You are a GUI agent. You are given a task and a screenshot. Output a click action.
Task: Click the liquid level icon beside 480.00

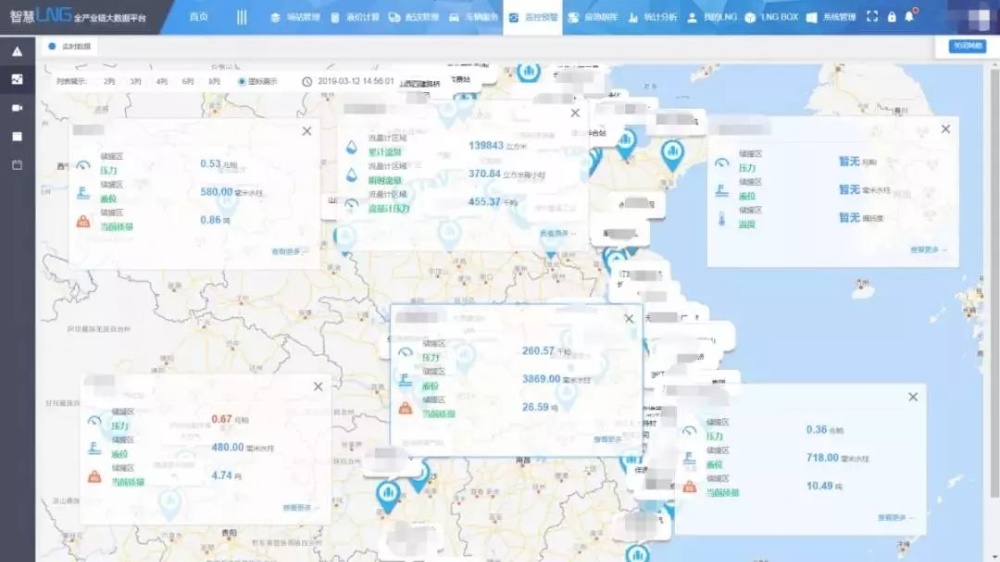[94, 448]
